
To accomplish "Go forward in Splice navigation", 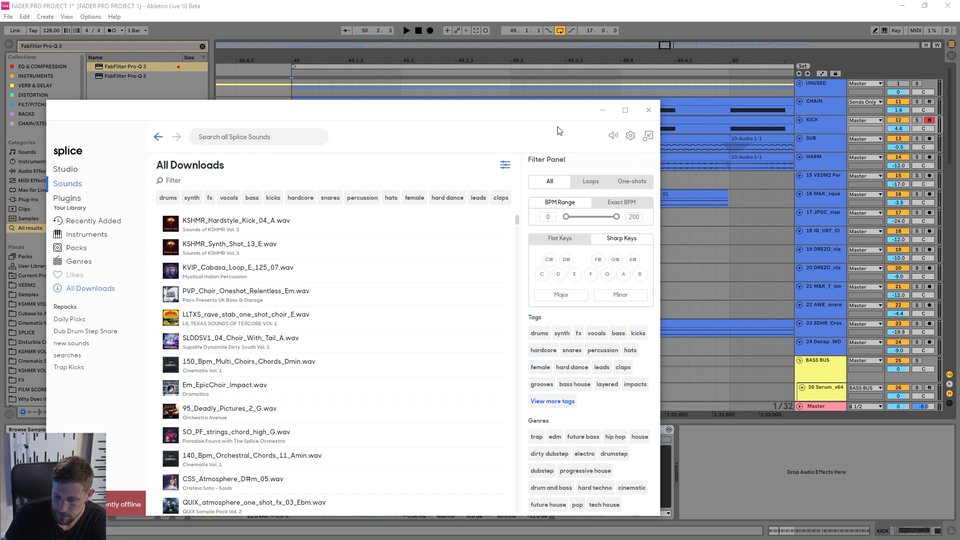I will pos(176,137).
